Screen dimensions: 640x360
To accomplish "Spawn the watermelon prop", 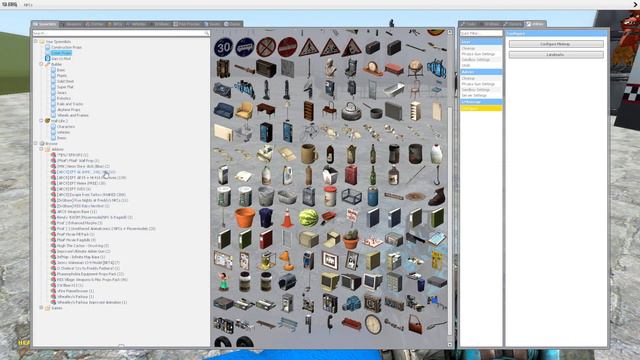I will coord(308,218).
